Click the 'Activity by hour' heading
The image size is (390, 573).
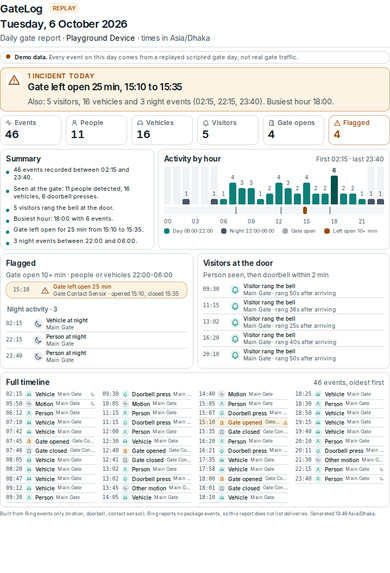pos(192,159)
